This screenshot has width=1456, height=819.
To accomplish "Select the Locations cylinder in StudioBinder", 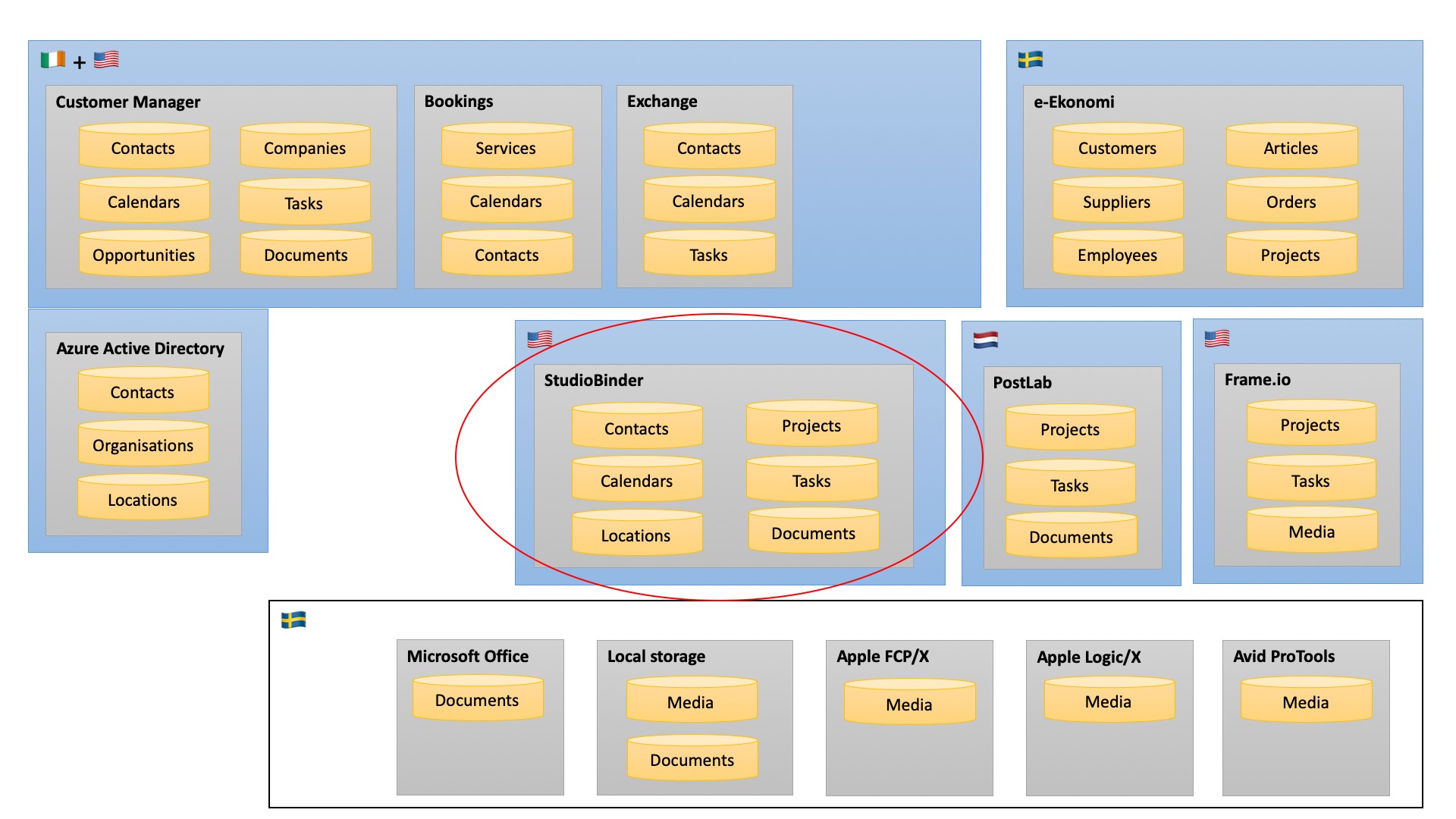I will 637,532.
